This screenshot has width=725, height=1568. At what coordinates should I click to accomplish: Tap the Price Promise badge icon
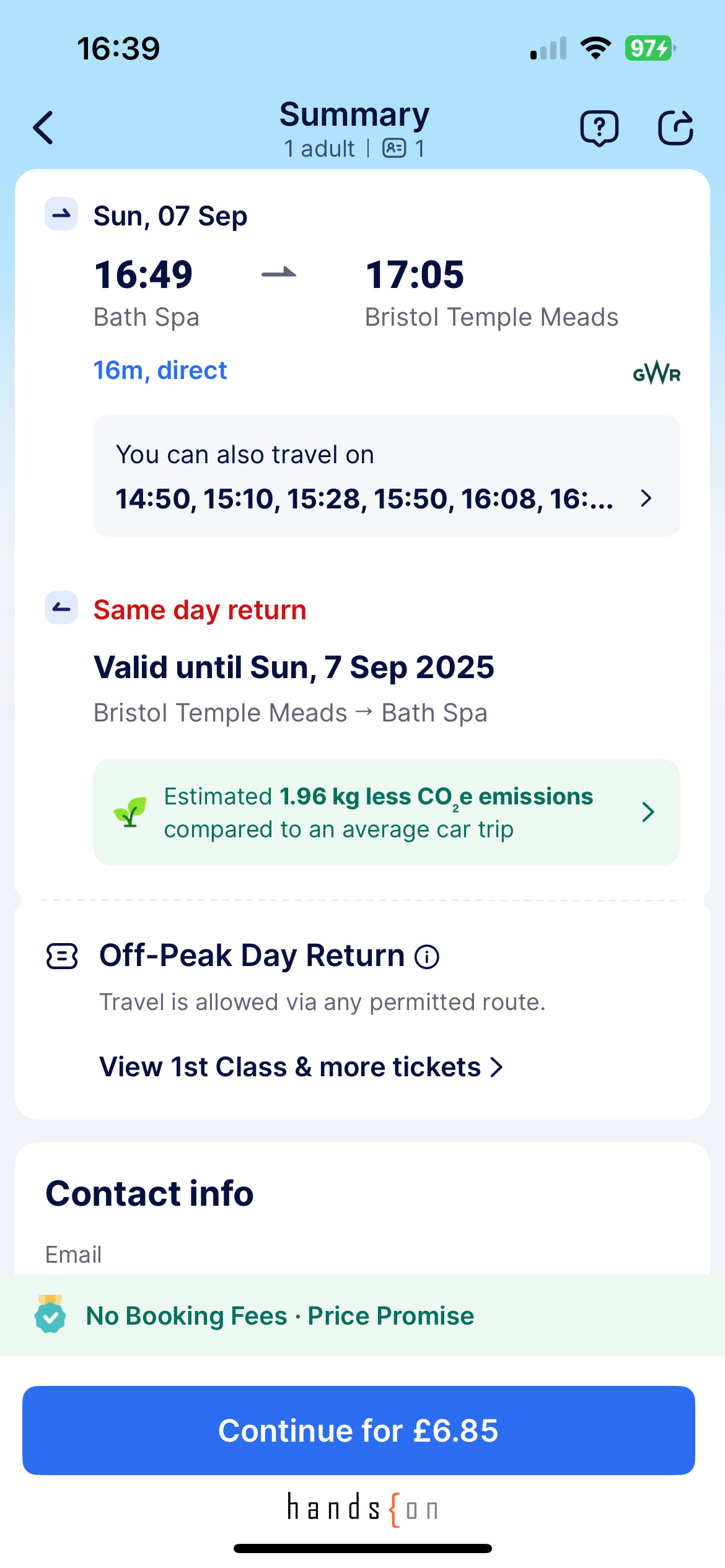tap(50, 1315)
